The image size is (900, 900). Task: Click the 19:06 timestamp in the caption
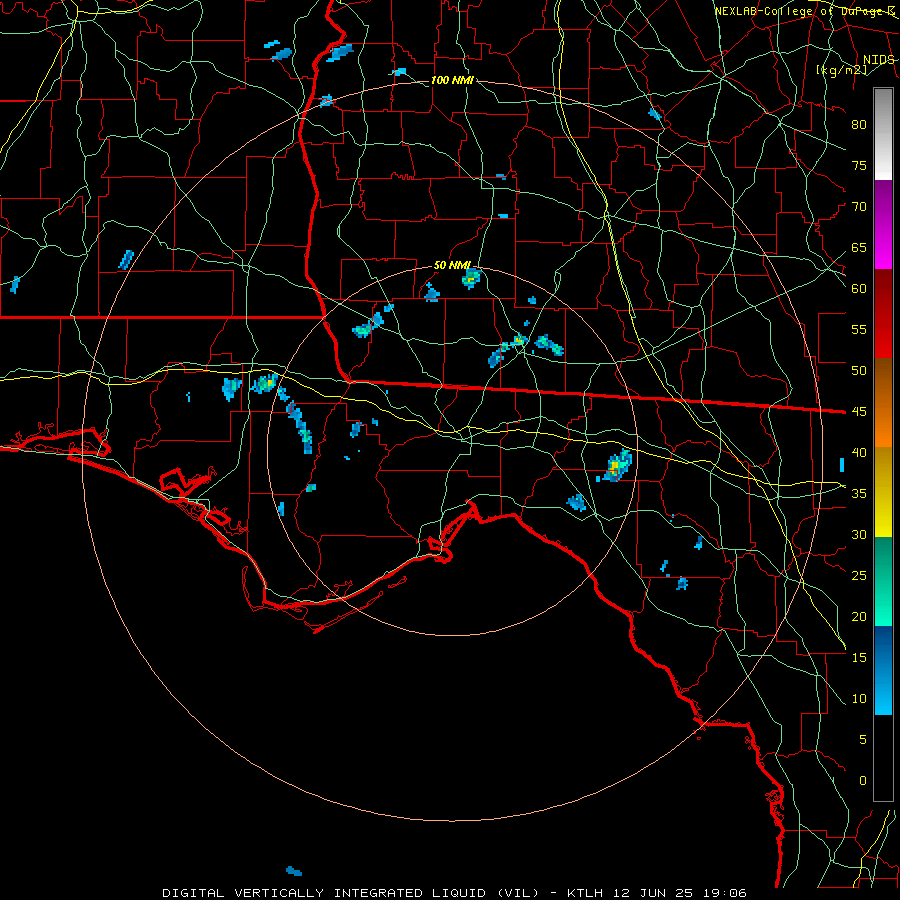tap(725, 893)
